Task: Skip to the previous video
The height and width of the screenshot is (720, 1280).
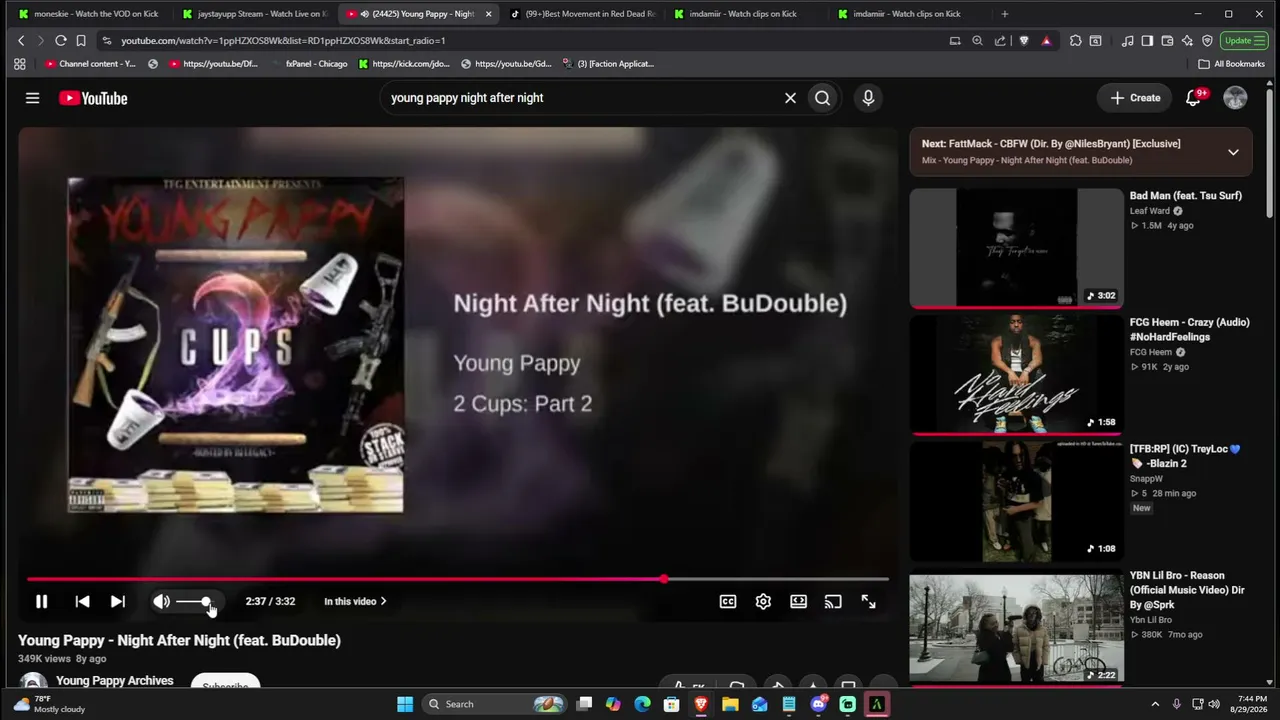Action: click(82, 601)
